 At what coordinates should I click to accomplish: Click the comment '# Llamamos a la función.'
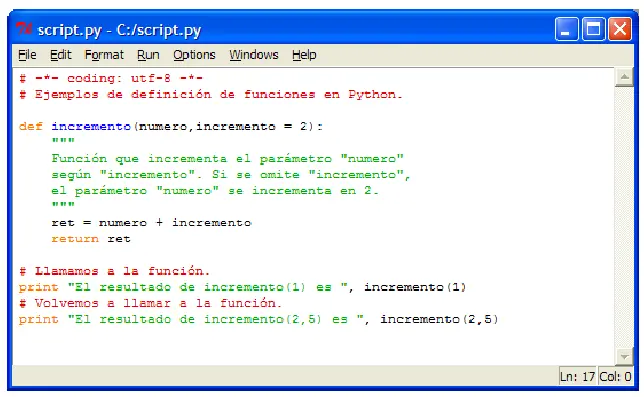114,271
